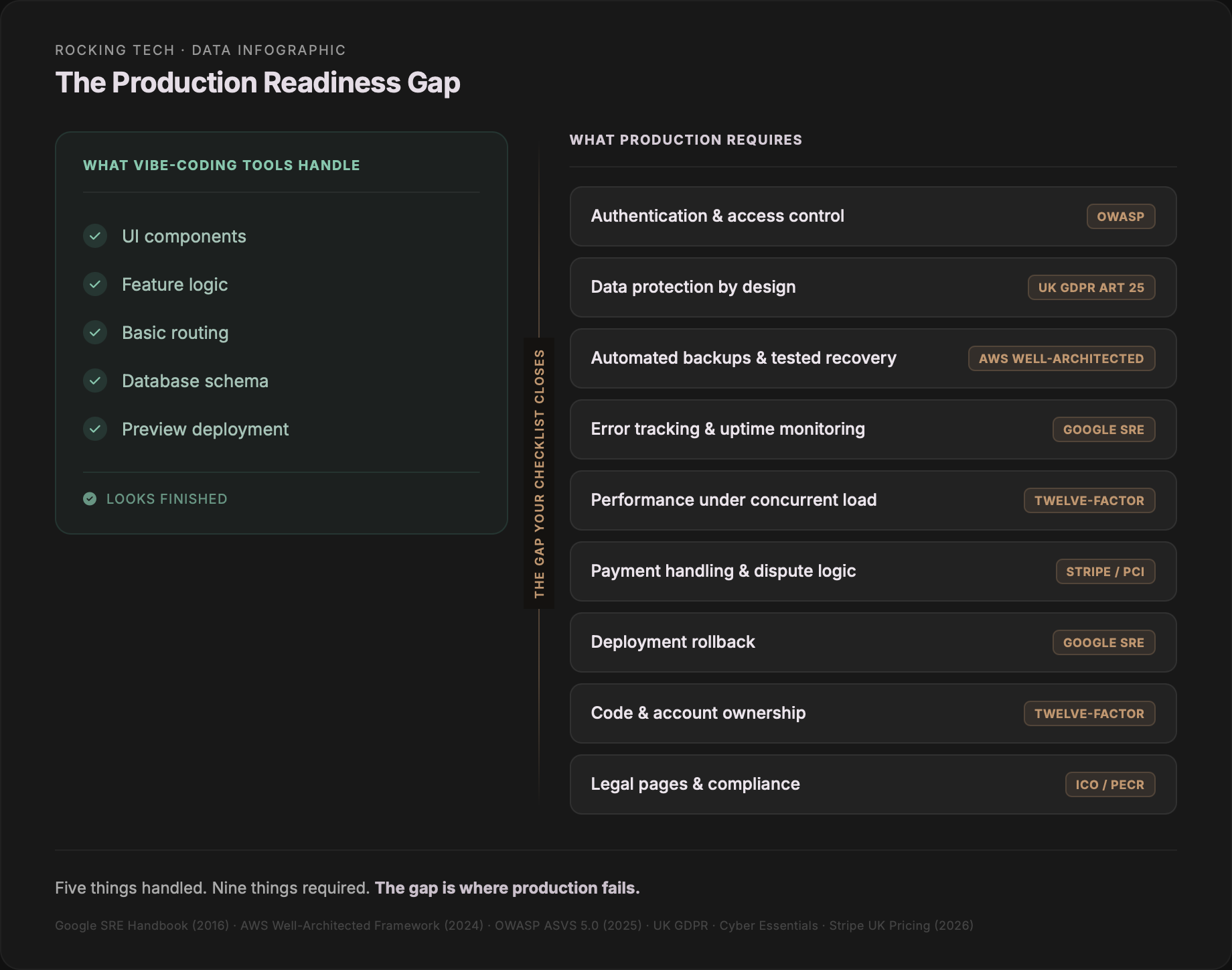Select the ICO / PECR badge

pyautogui.click(x=1109, y=784)
